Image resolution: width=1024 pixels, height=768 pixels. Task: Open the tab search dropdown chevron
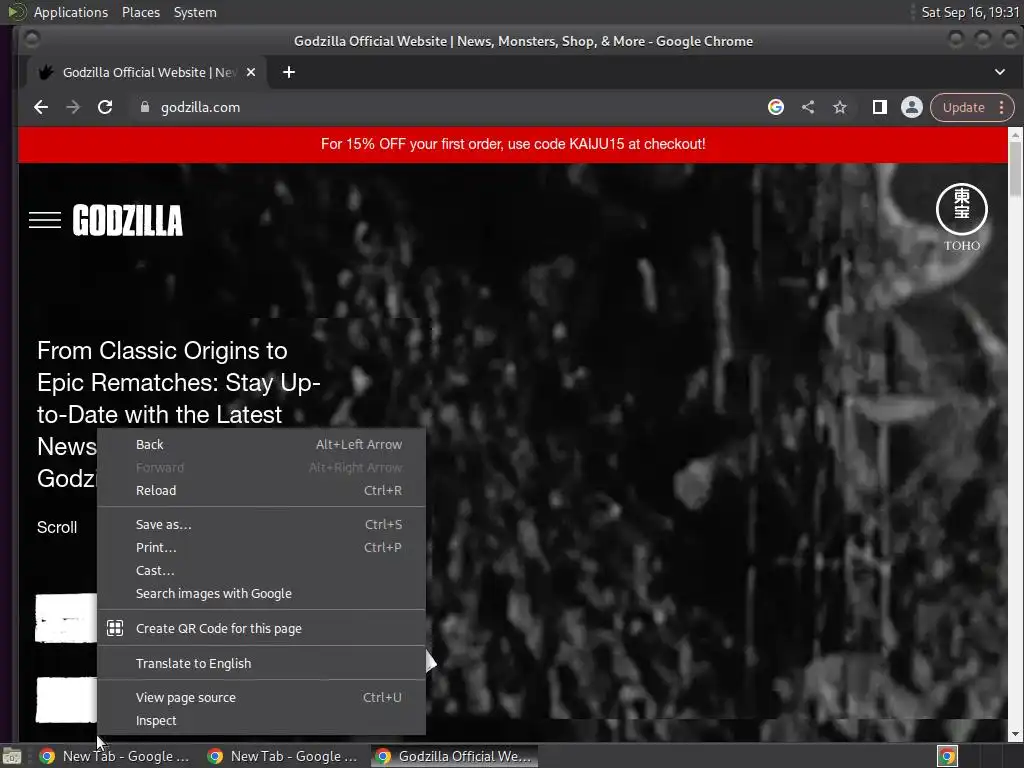[999, 72]
